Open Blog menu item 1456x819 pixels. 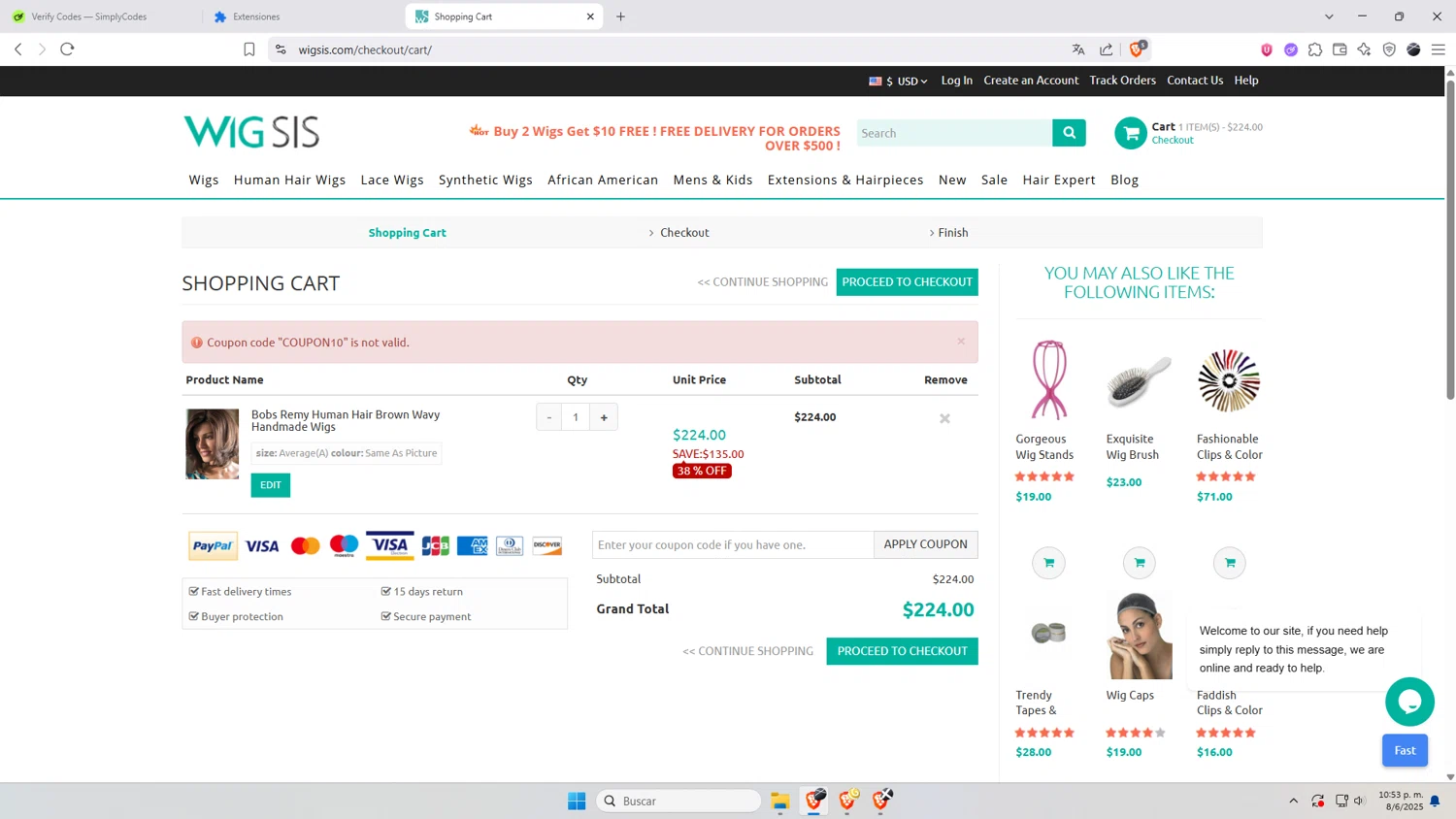(1124, 180)
